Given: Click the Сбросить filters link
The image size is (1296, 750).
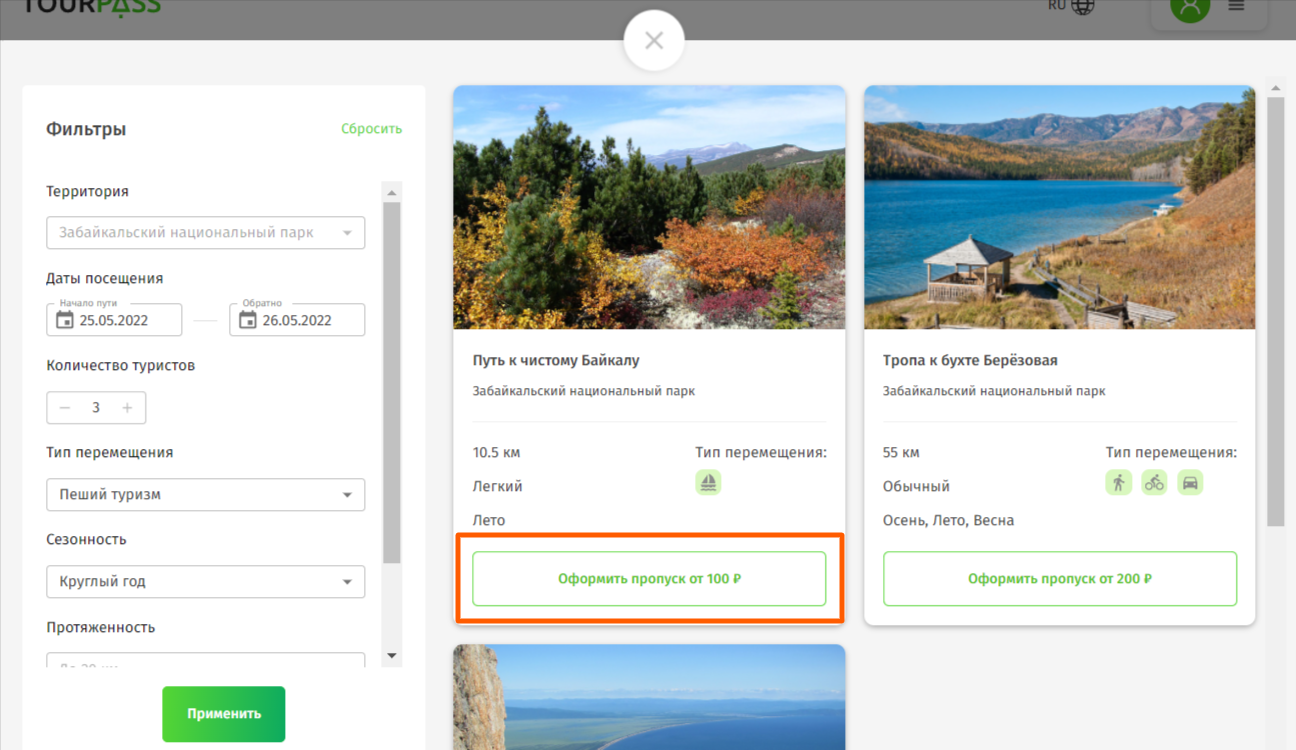Looking at the screenshot, I should coord(371,129).
